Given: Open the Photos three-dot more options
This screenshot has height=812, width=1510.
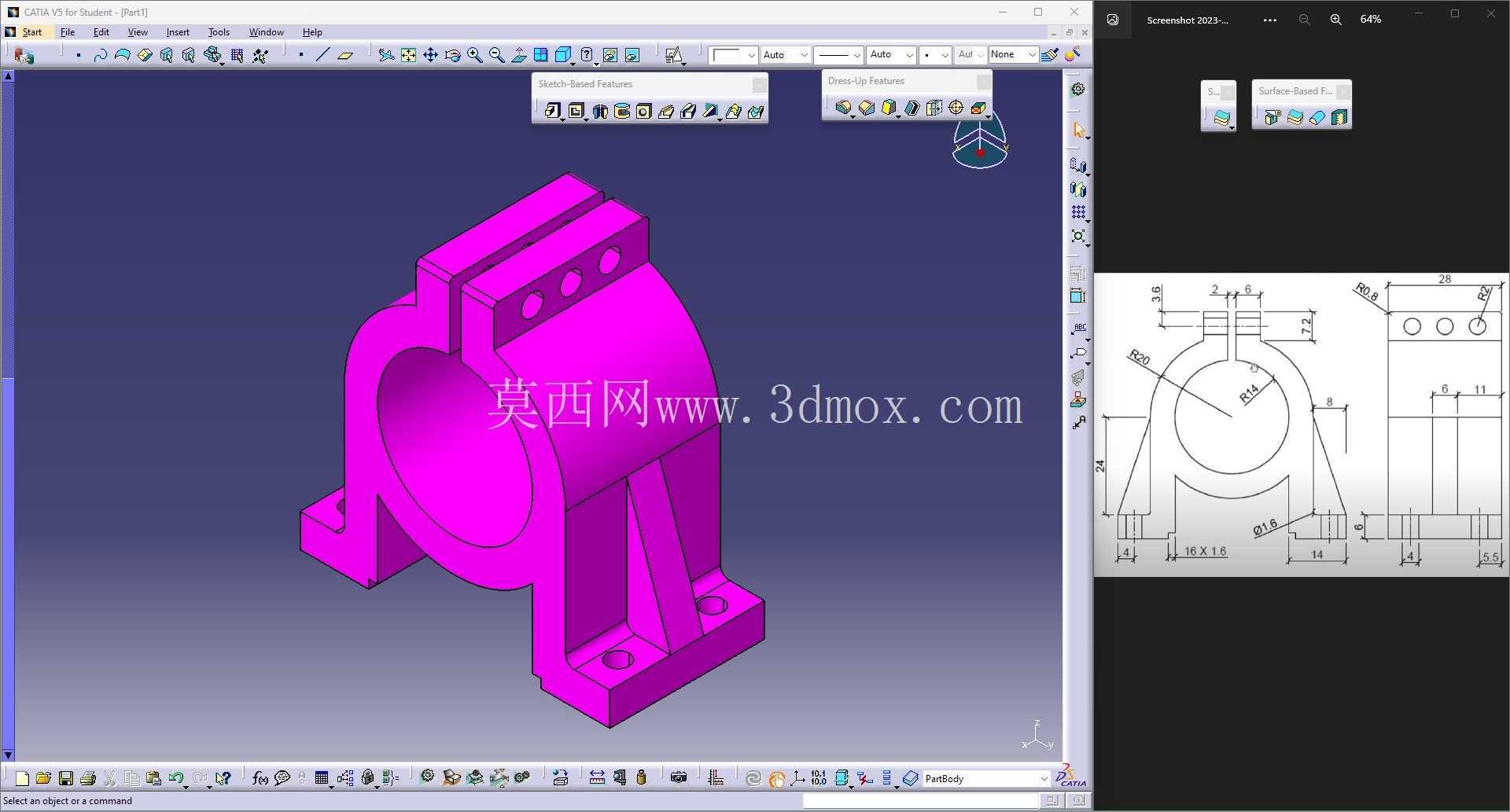Looking at the screenshot, I should click(x=1269, y=20).
